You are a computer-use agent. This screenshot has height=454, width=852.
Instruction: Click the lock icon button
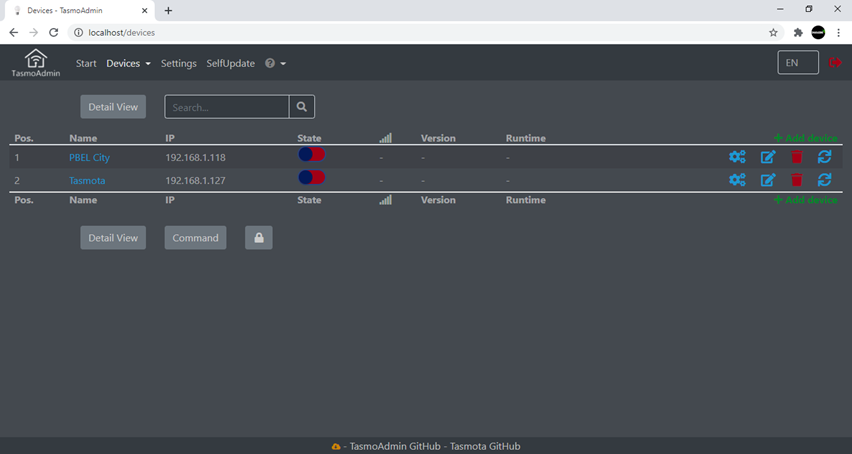tap(259, 238)
